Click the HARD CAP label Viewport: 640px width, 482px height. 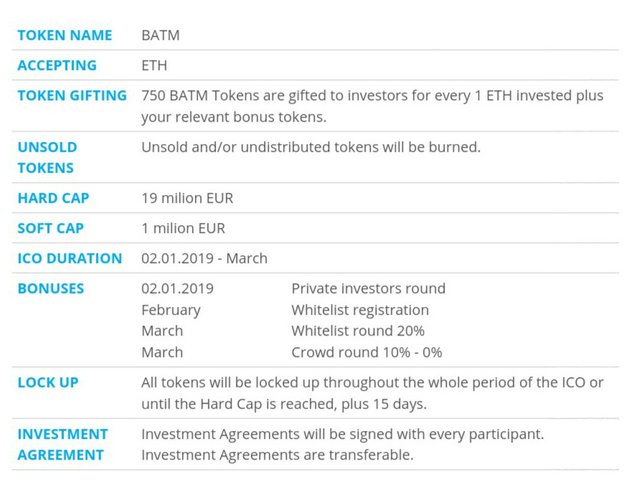point(53,198)
